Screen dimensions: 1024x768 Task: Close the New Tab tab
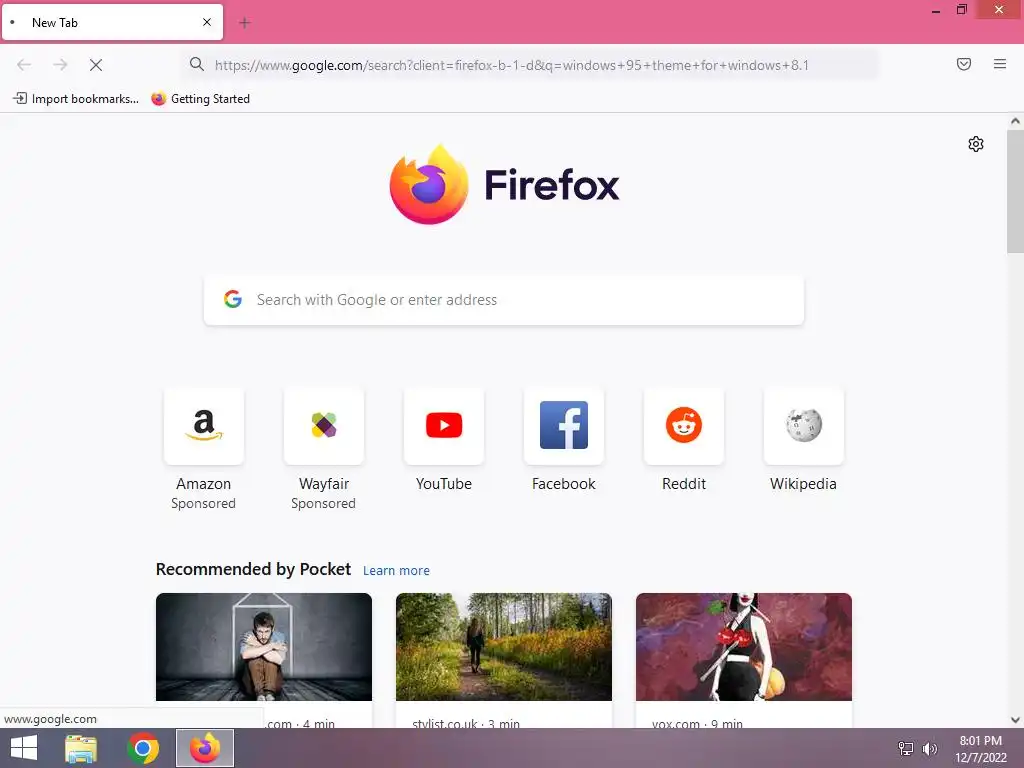click(206, 22)
